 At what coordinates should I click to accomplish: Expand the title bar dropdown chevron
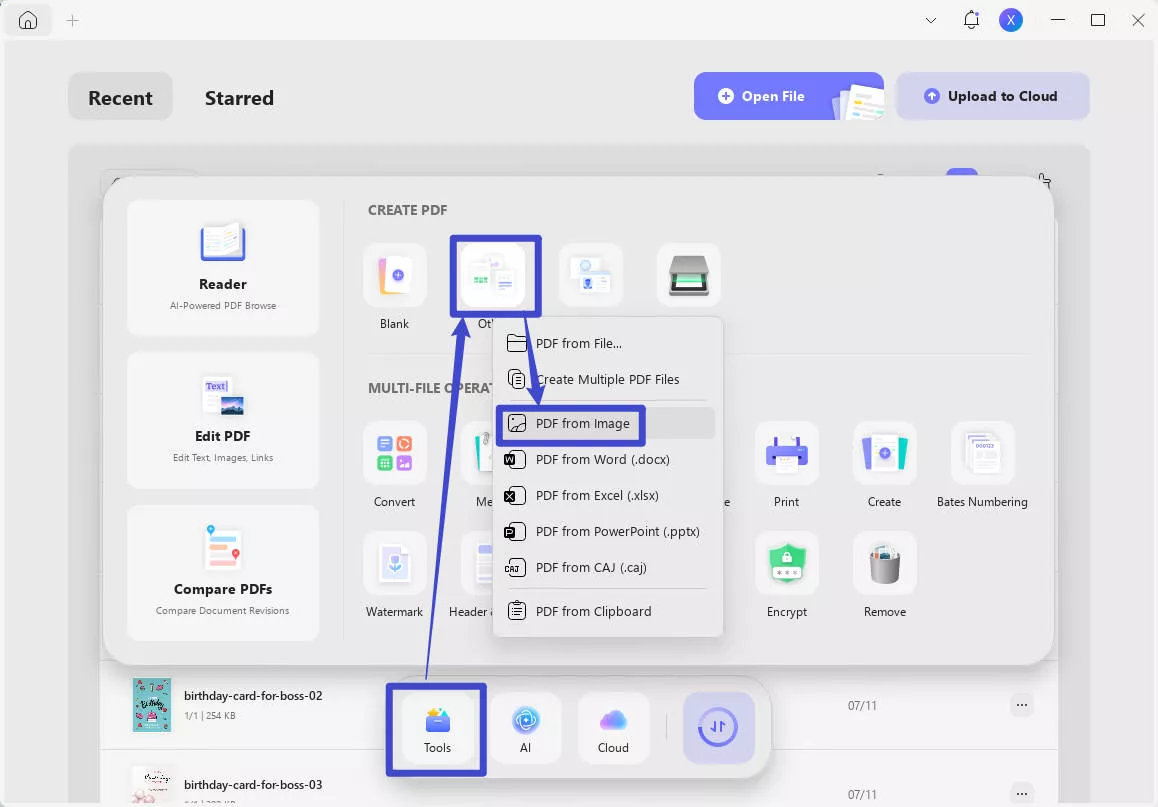point(931,20)
